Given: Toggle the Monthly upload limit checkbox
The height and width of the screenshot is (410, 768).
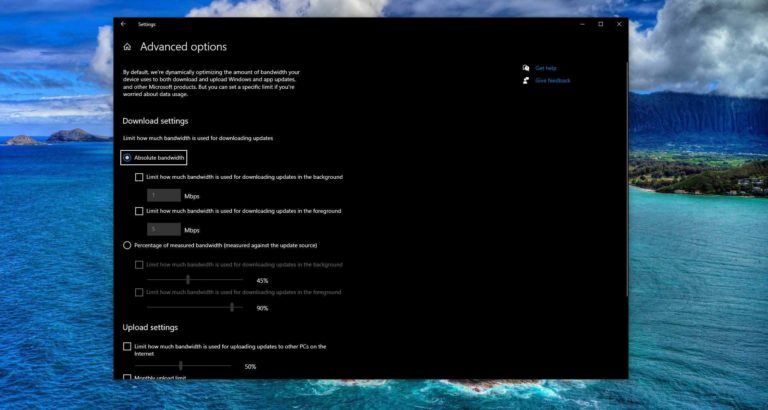Looking at the screenshot, I should point(127,377).
